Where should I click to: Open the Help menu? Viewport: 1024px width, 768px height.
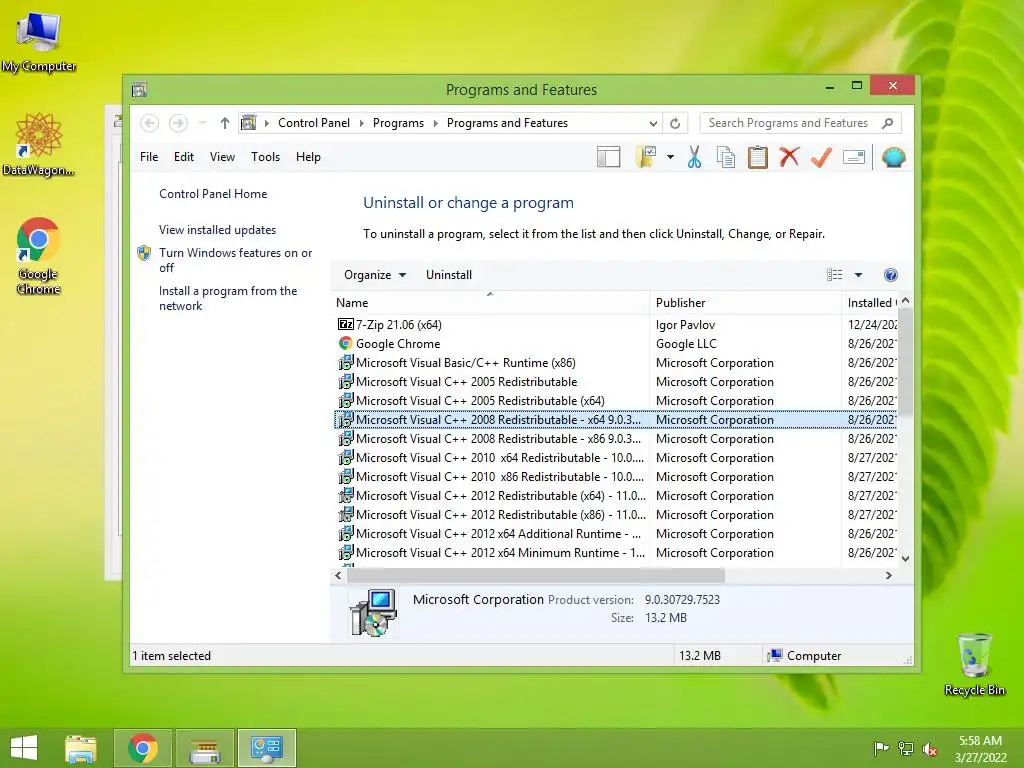coord(308,157)
